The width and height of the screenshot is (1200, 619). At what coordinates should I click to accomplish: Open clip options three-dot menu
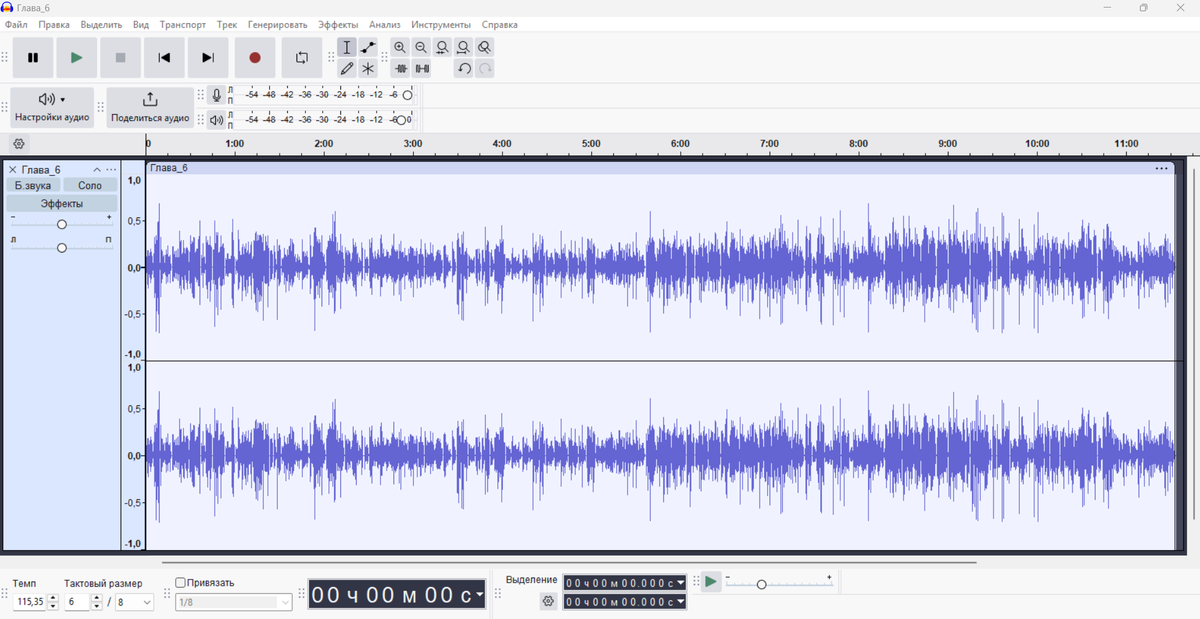click(x=1161, y=168)
